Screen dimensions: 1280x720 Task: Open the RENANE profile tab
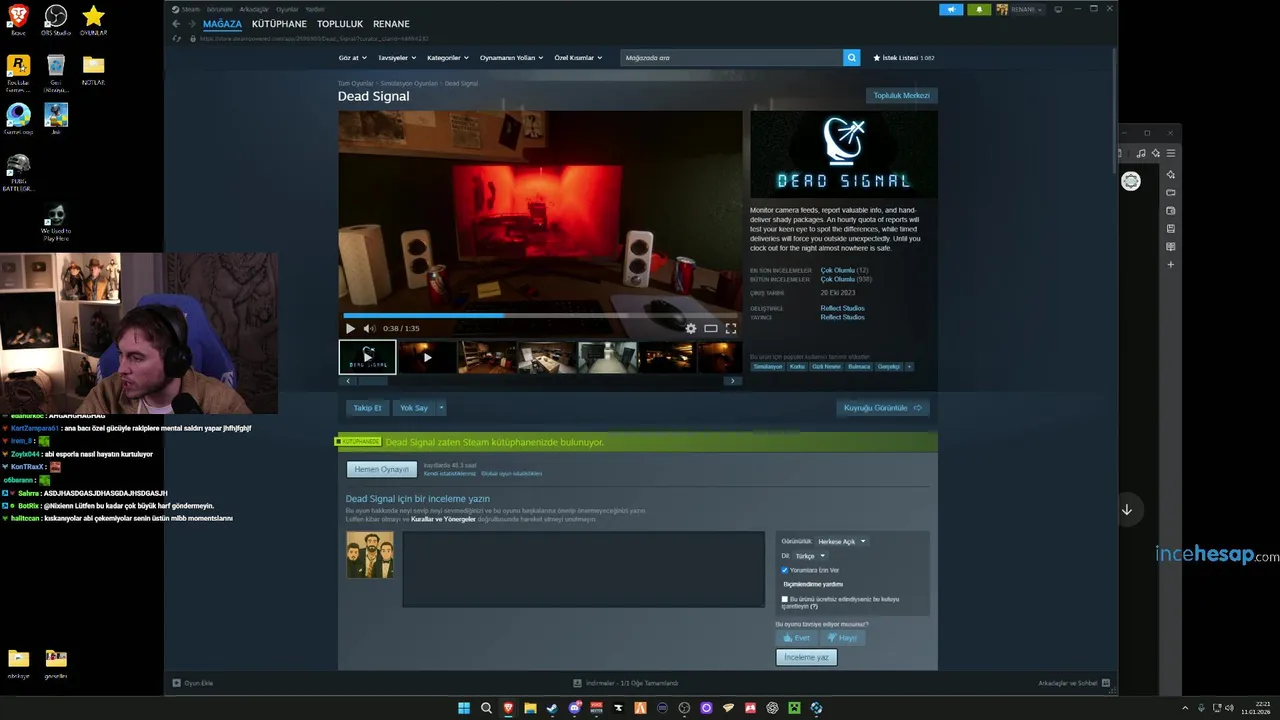coord(391,24)
